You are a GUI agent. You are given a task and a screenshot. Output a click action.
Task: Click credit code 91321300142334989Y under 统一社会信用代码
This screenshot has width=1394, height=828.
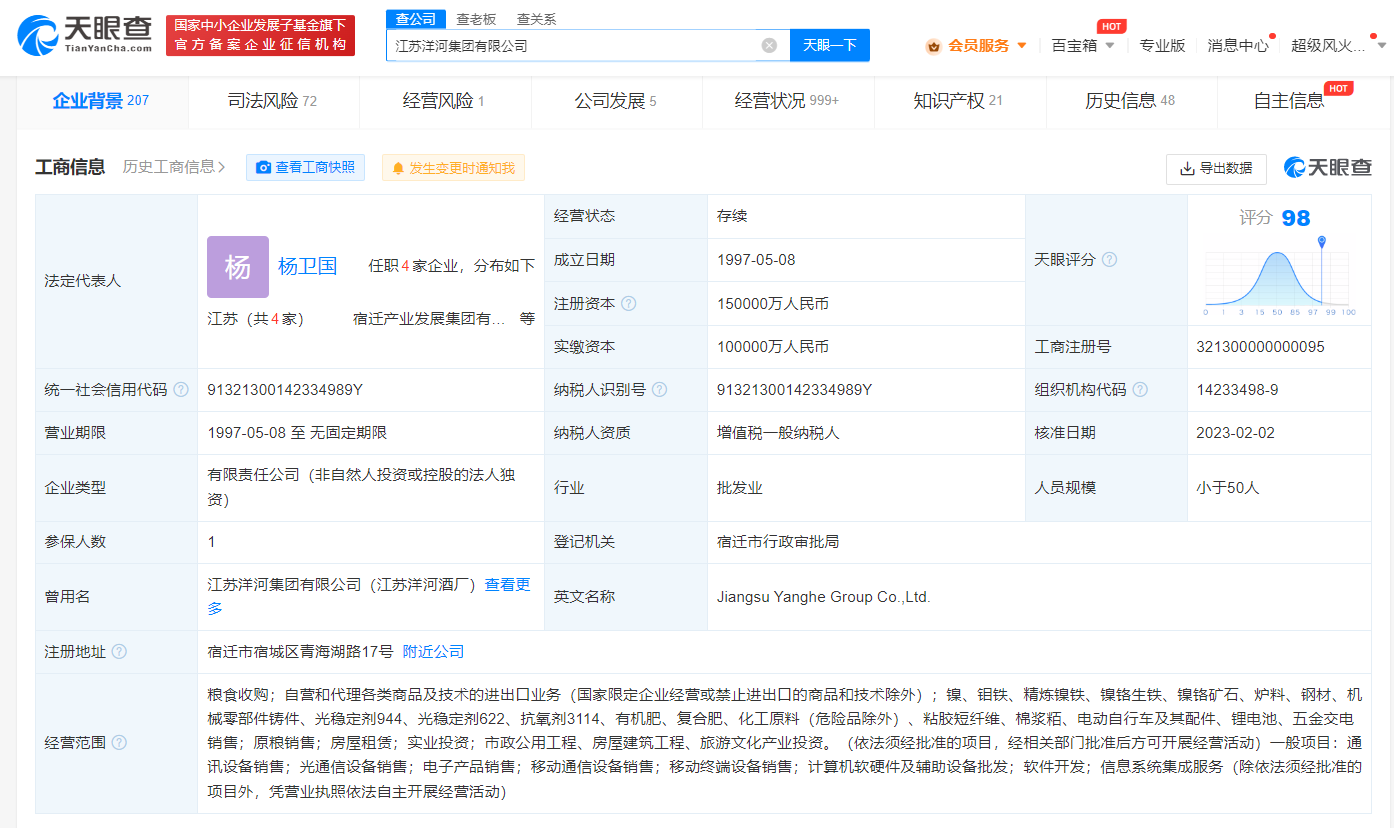pos(285,390)
